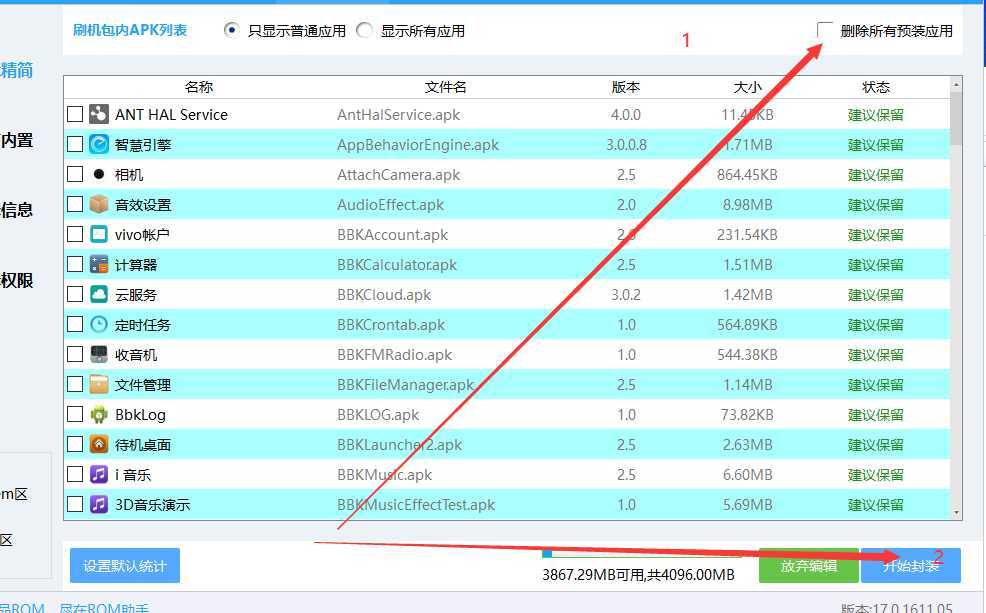Click the list scrollbar up arrow

tap(956, 84)
